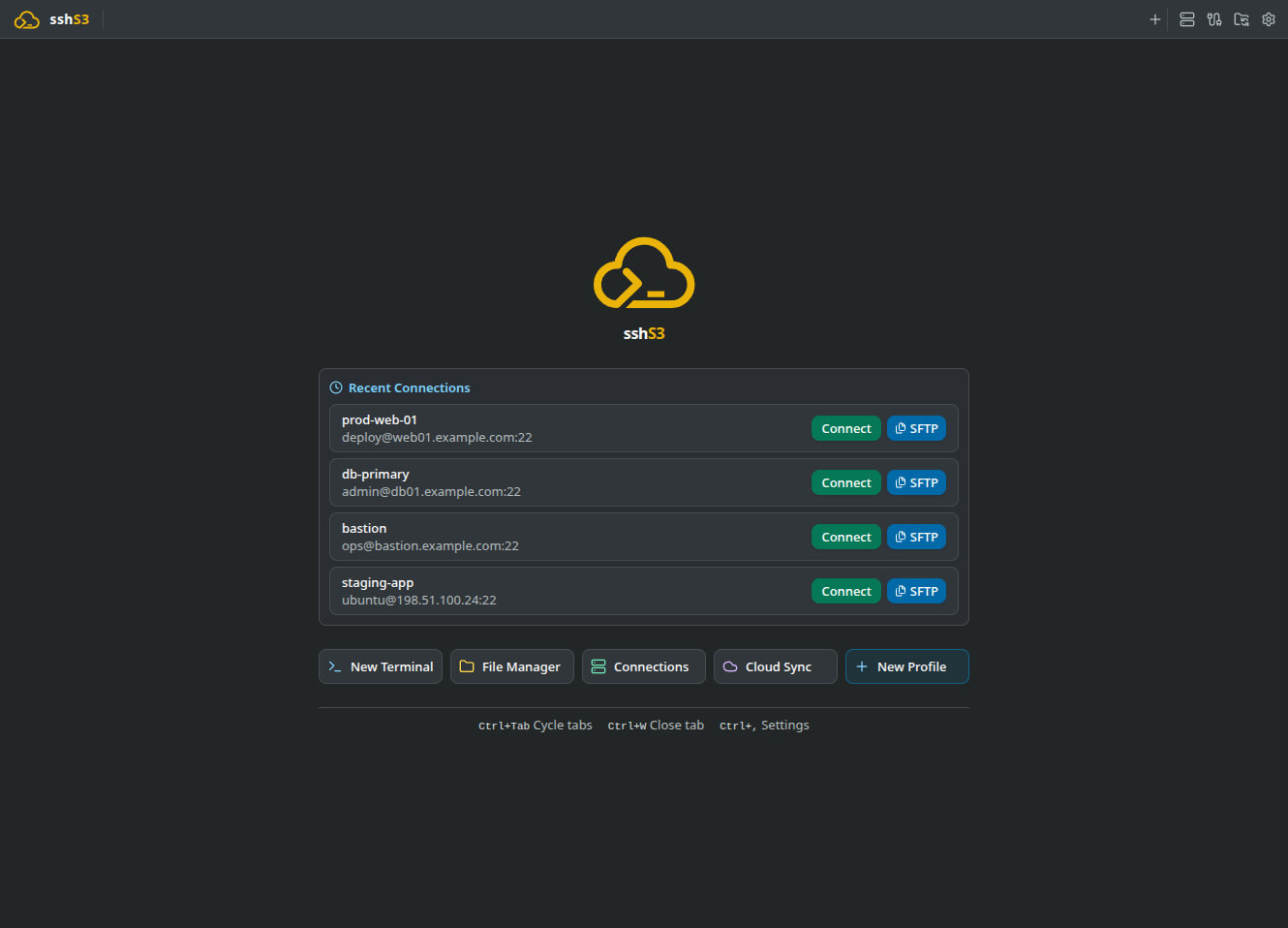This screenshot has height=928, width=1288.
Task: Click the sshS3 name under the large logo
Action: point(644,333)
